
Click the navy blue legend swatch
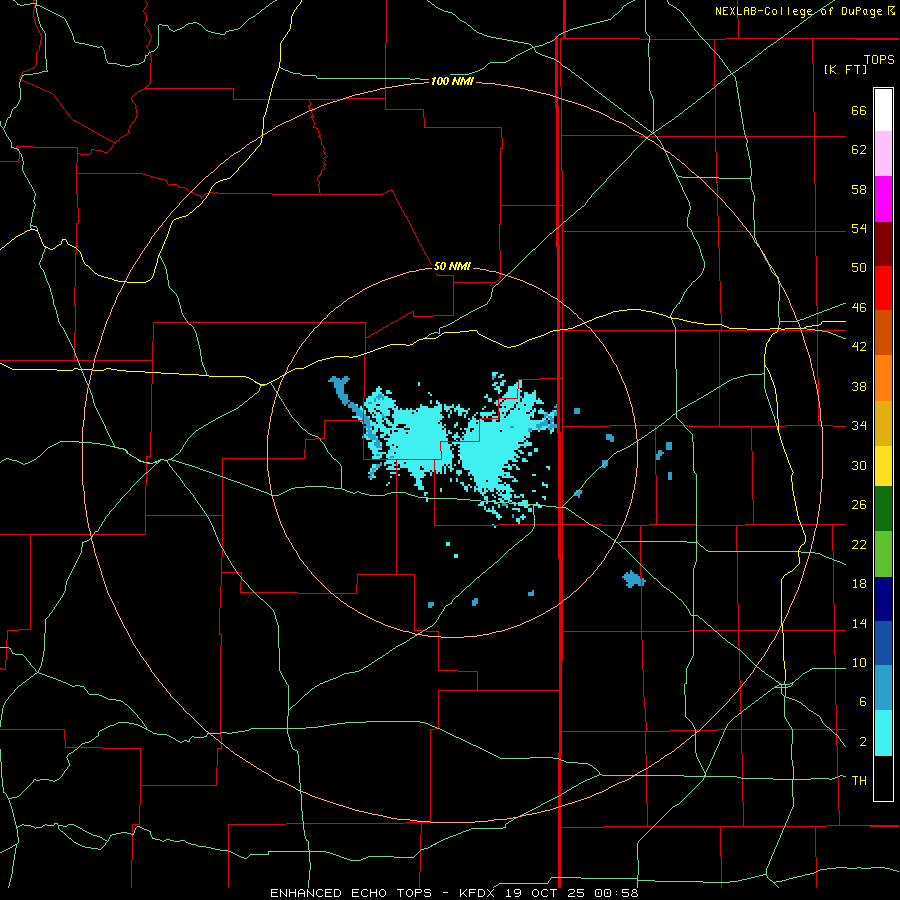[x=883, y=599]
